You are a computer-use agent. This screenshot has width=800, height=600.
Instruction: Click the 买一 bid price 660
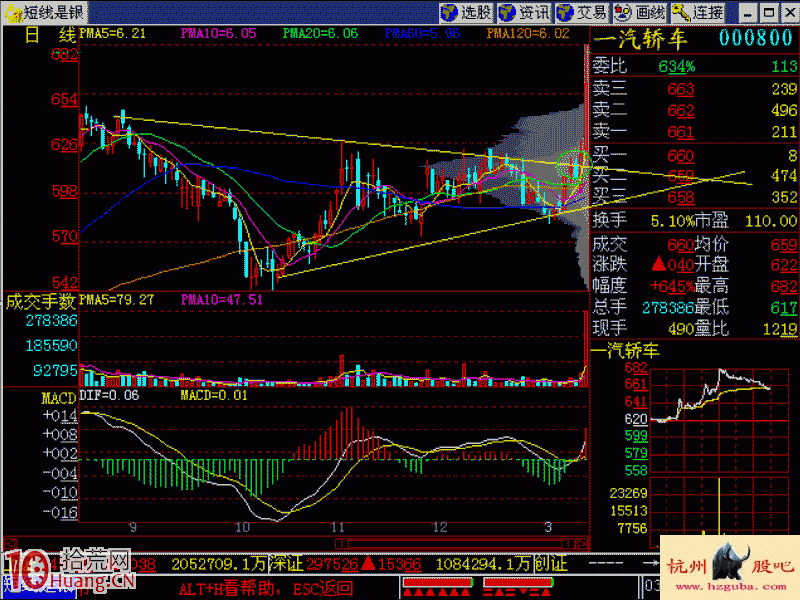click(x=681, y=156)
